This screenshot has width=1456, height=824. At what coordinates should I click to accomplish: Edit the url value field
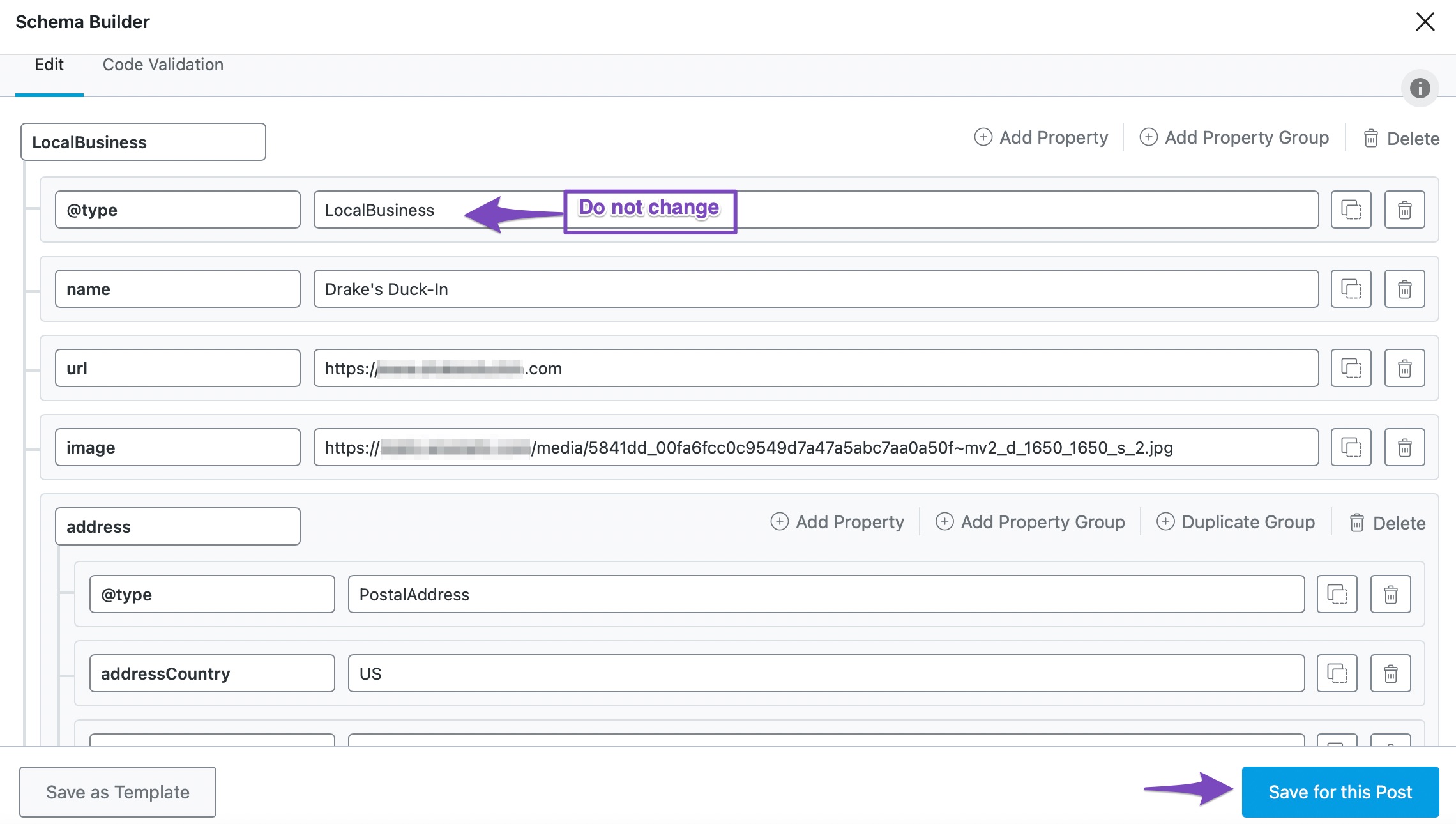(816, 368)
